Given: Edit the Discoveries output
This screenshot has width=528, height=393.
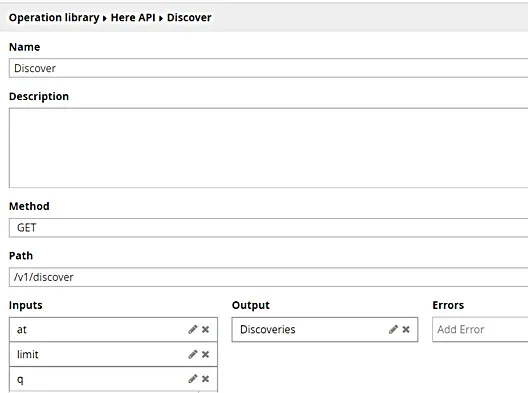Looking at the screenshot, I should 393,329.
